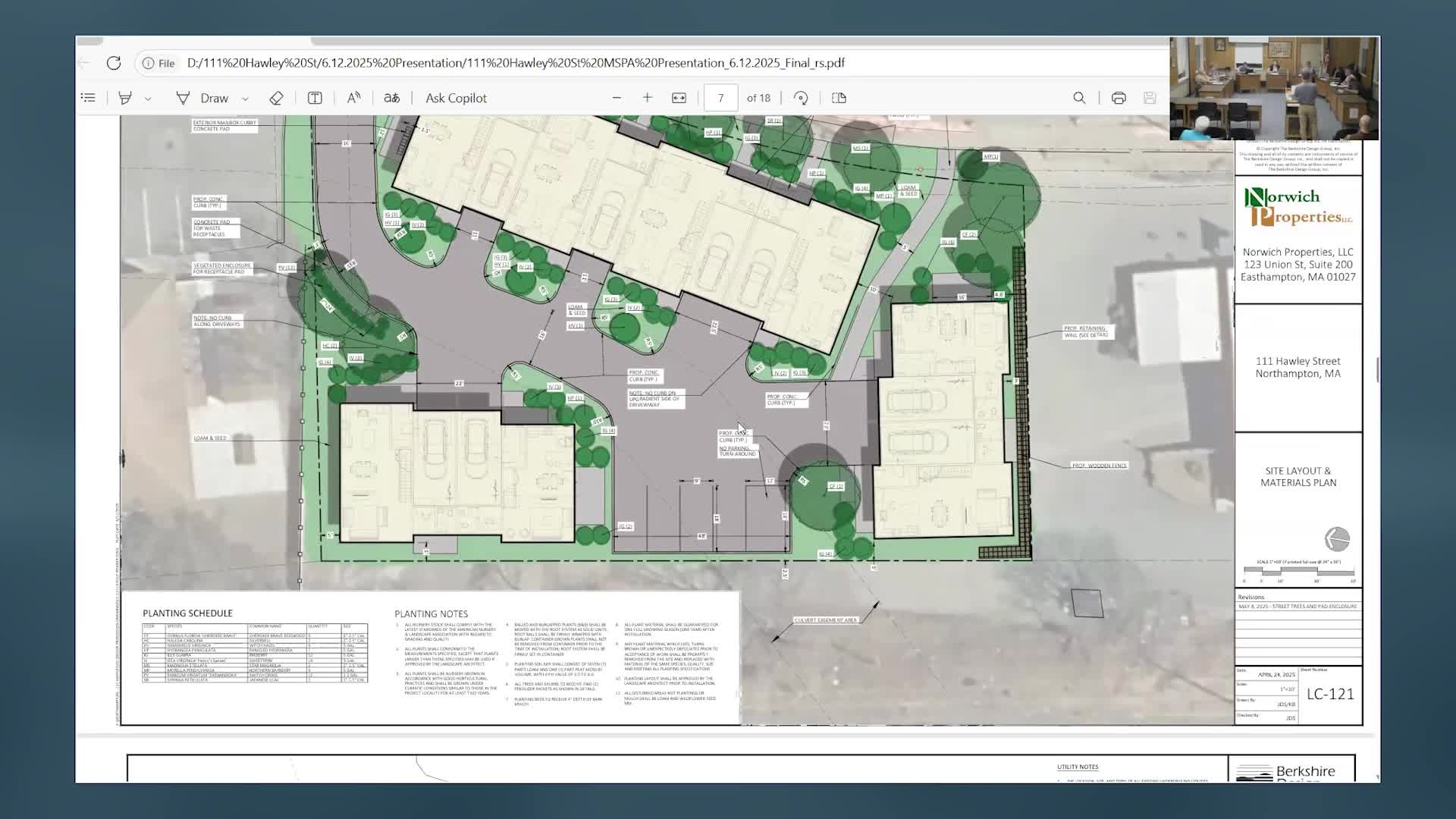1456x819 pixels.
Task: Click 'UTILITY NOTES' heading on next page
Action: 1078,767
